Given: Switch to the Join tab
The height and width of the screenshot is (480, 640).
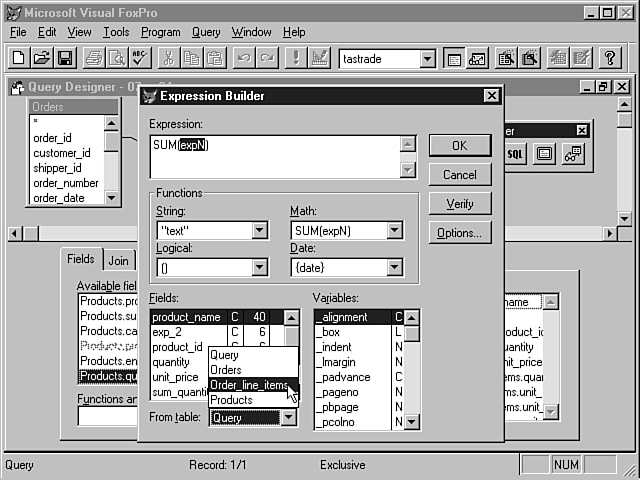Looking at the screenshot, I should click(119, 260).
